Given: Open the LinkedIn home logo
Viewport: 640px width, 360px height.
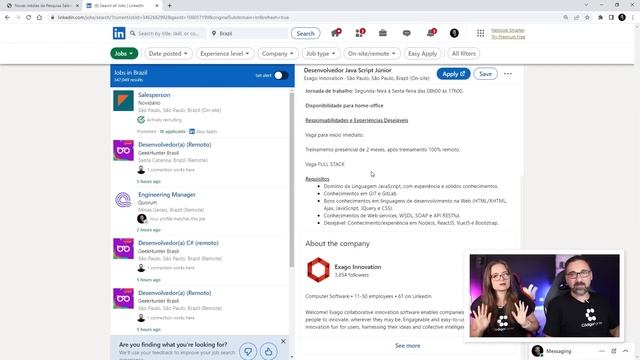Looking at the screenshot, I should click(119, 33).
